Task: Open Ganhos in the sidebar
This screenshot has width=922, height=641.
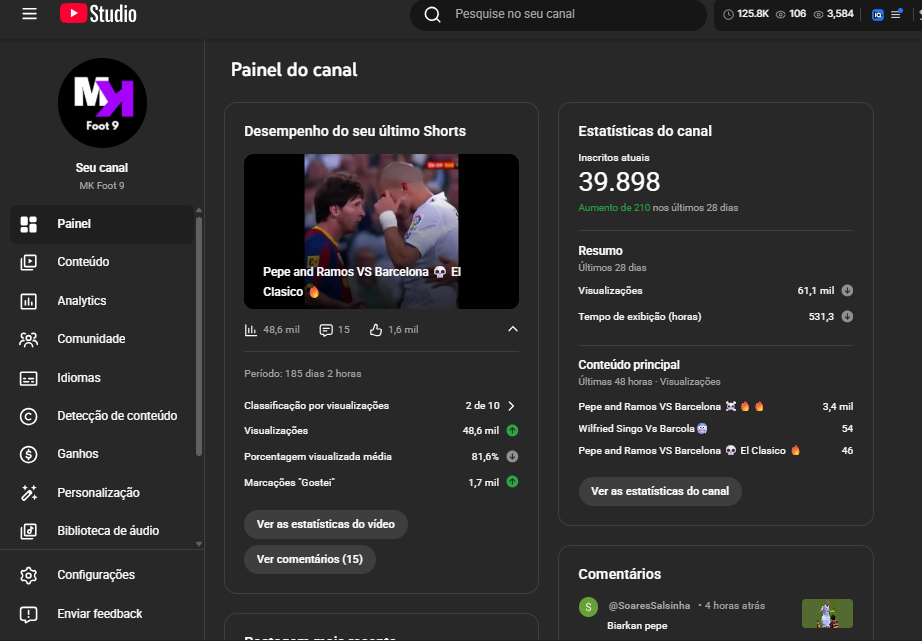Action: click(78, 454)
